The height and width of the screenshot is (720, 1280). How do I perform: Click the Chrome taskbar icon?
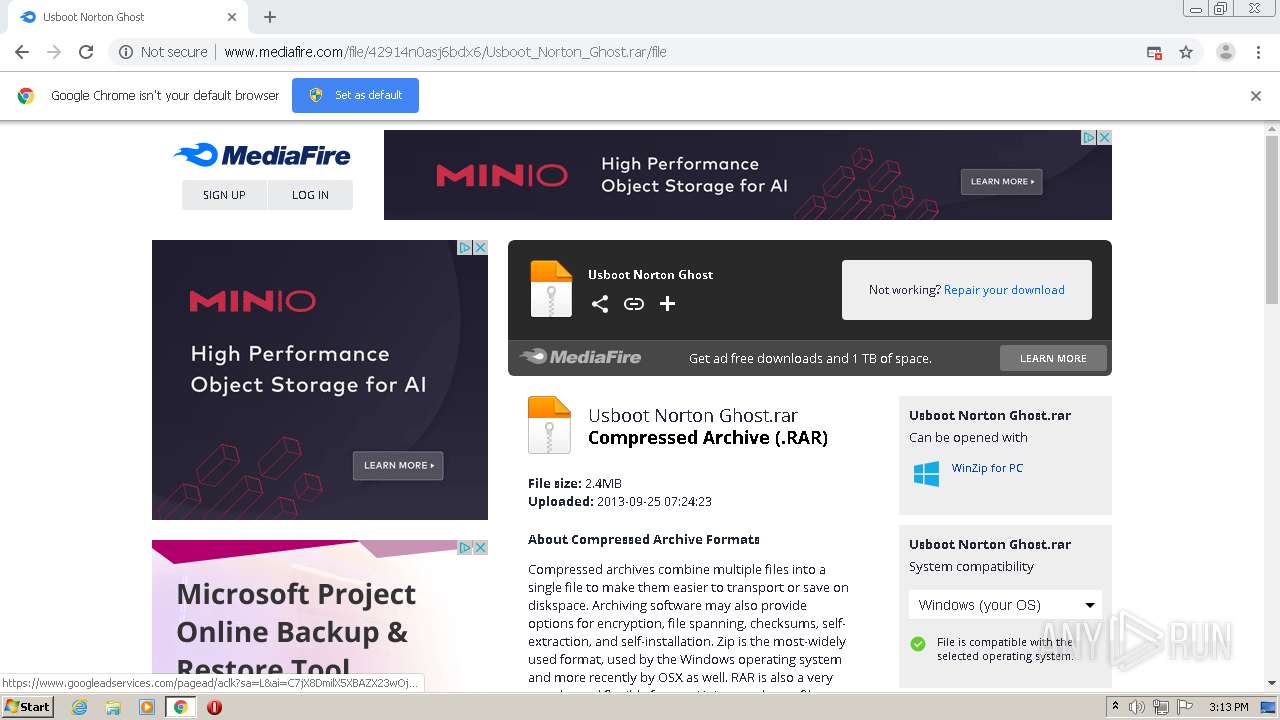[x=180, y=707]
